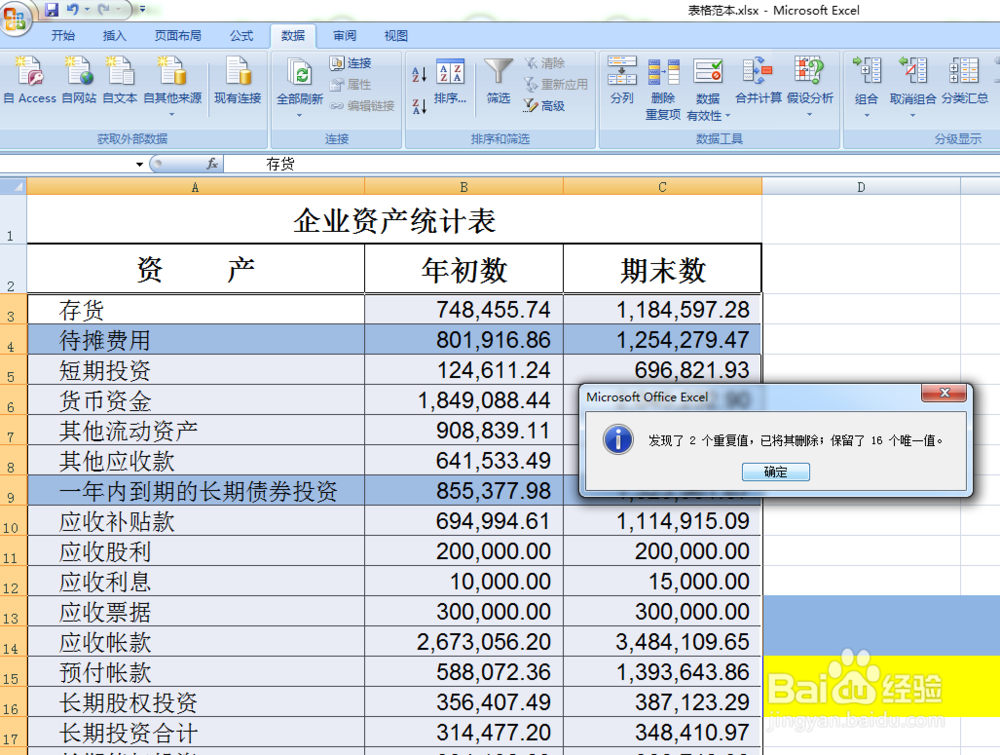Switch to the 视图 tab
Image resolution: width=1000 pixels, height=755 pixels.
395,36
